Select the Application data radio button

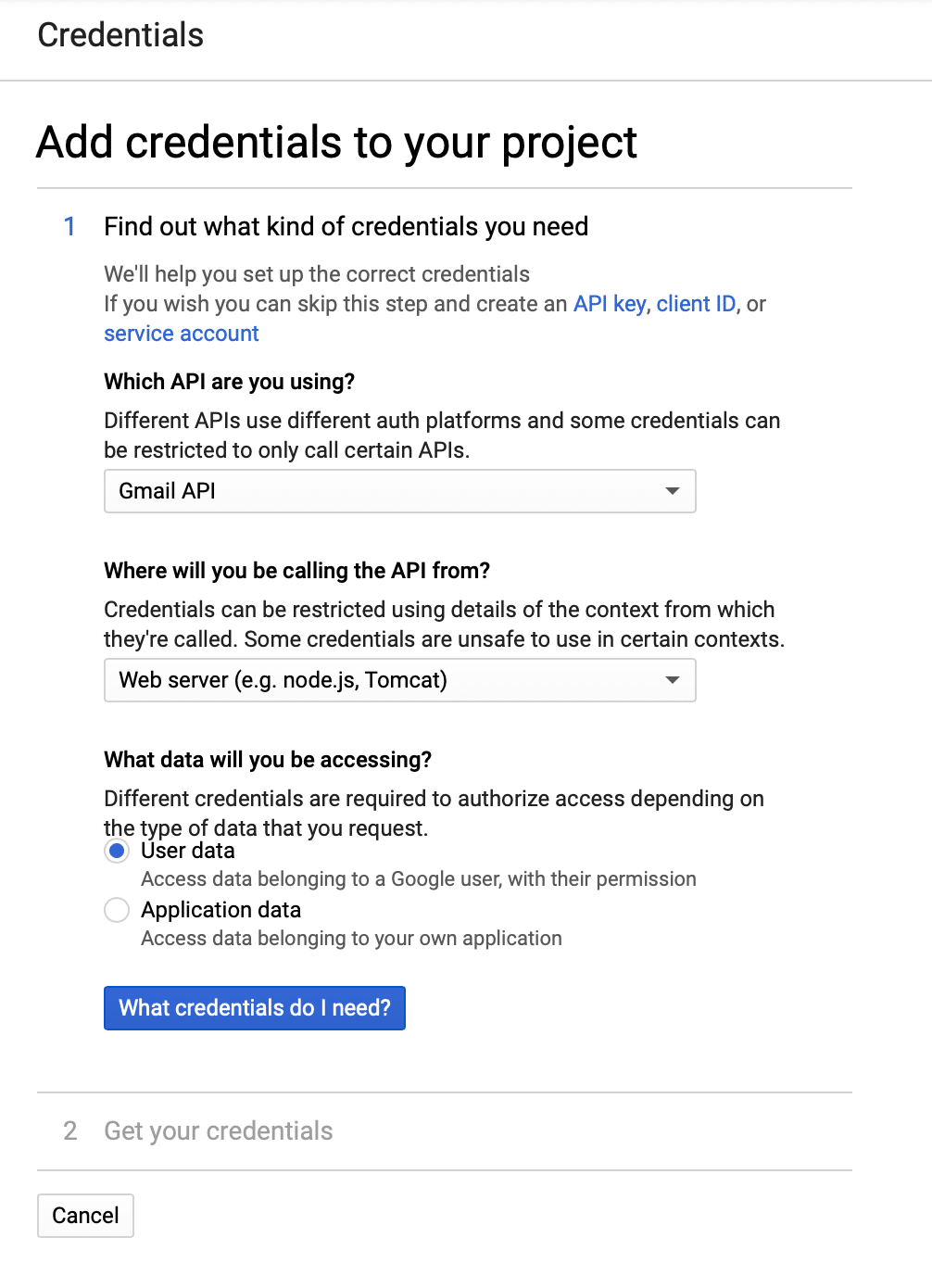pos(117,910)
